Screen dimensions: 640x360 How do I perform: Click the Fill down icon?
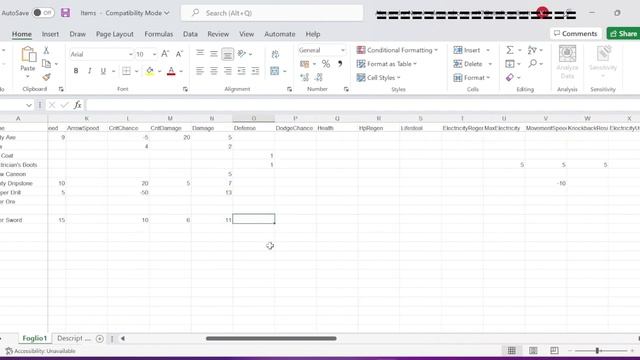(x=510, y=64)
